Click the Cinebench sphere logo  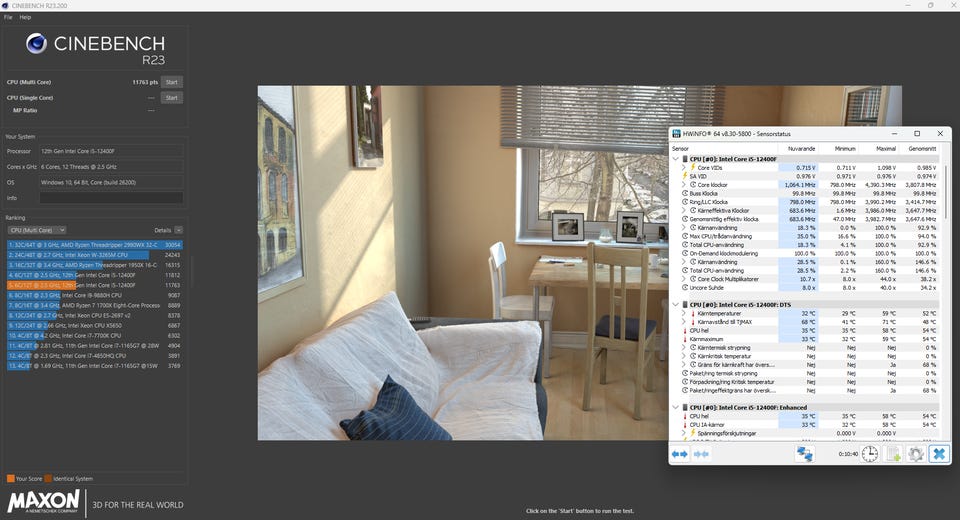[36, 43]
